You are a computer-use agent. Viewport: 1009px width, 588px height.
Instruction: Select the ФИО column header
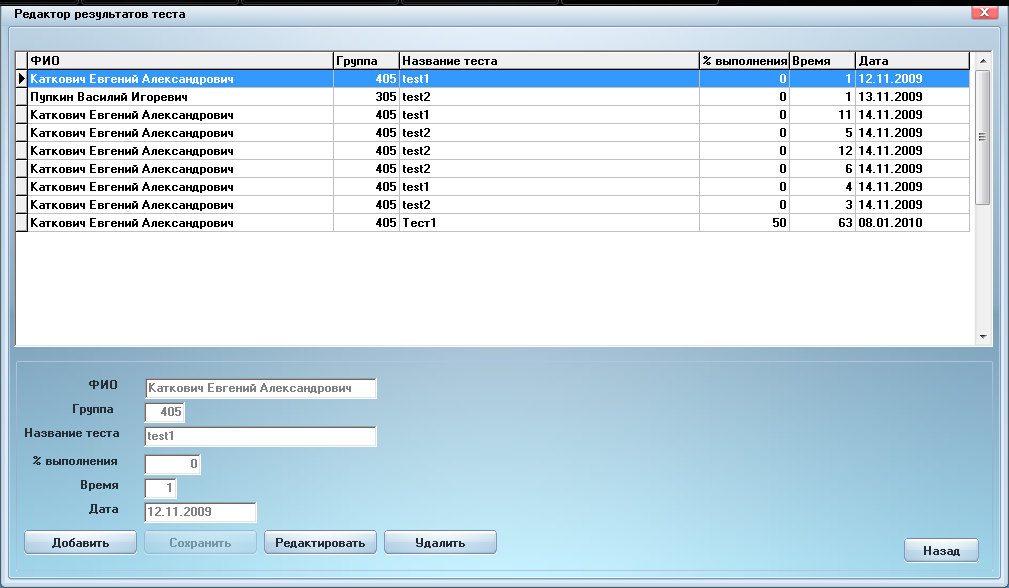pos(180,60)
